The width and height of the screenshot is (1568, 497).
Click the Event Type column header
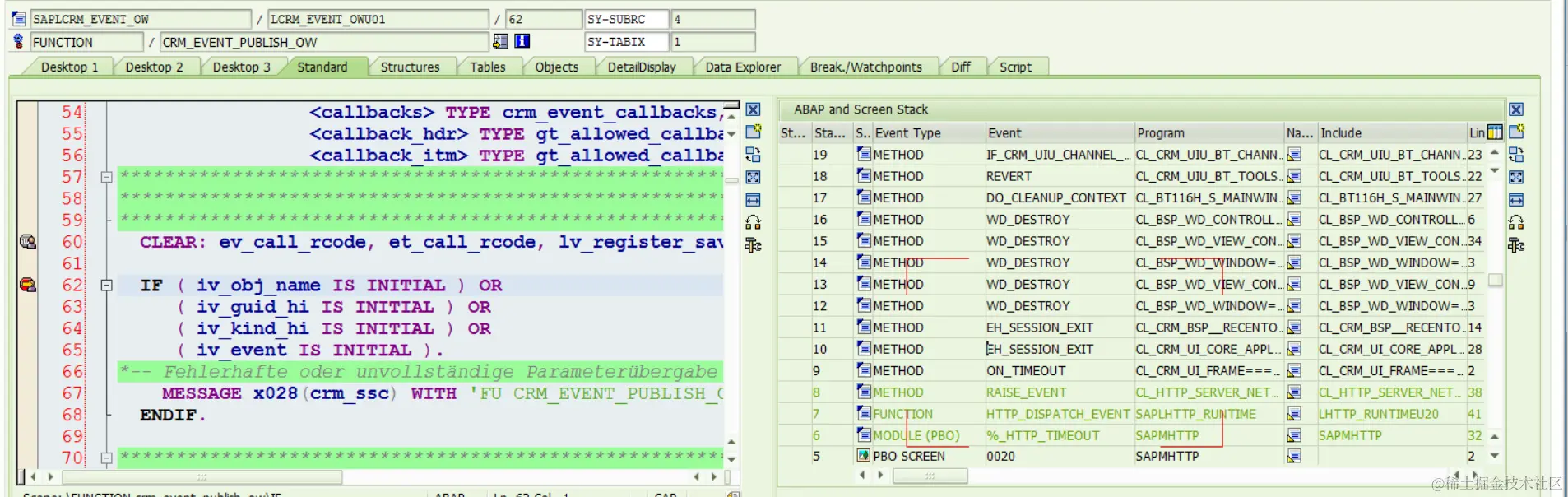pos(929,132)
